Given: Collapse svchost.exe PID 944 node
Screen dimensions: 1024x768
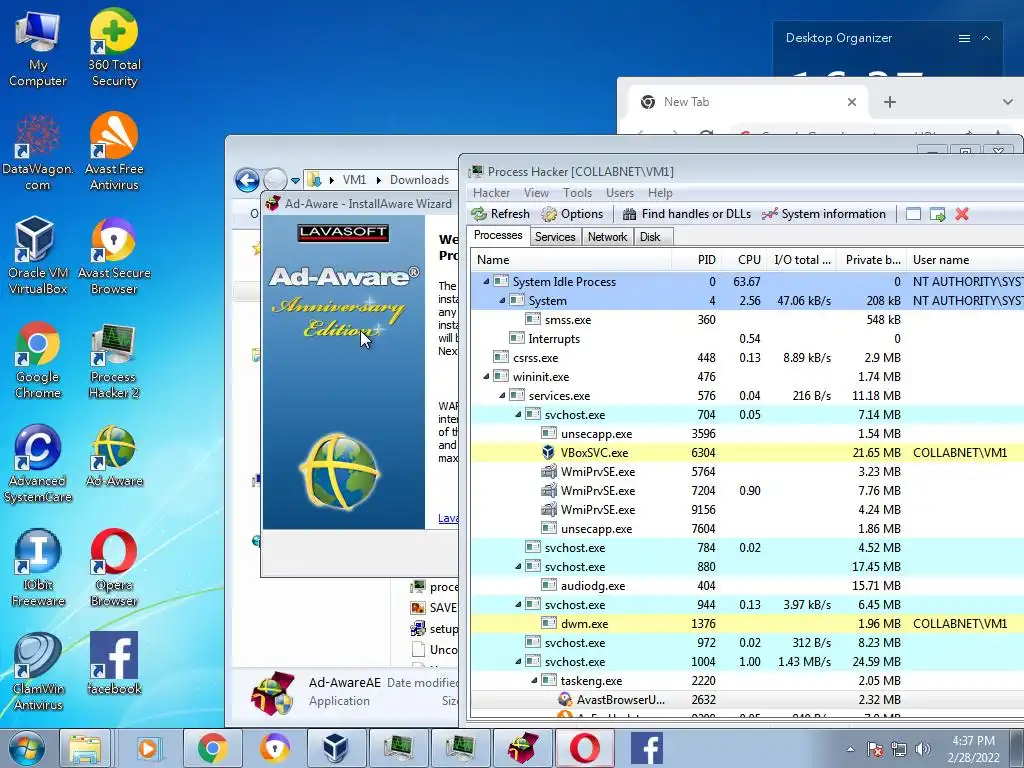Looking at the screenshot, I should coord(518,604).
